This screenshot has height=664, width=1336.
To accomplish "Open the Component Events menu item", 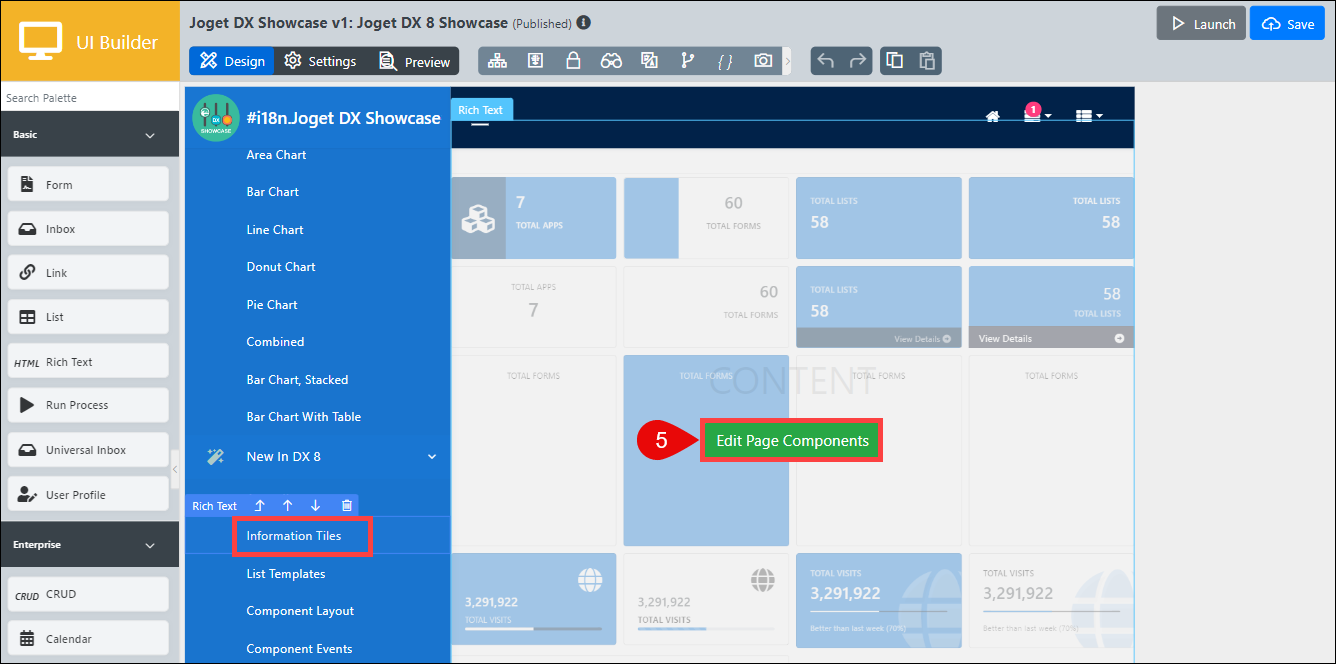I will (x=299, y=649).
